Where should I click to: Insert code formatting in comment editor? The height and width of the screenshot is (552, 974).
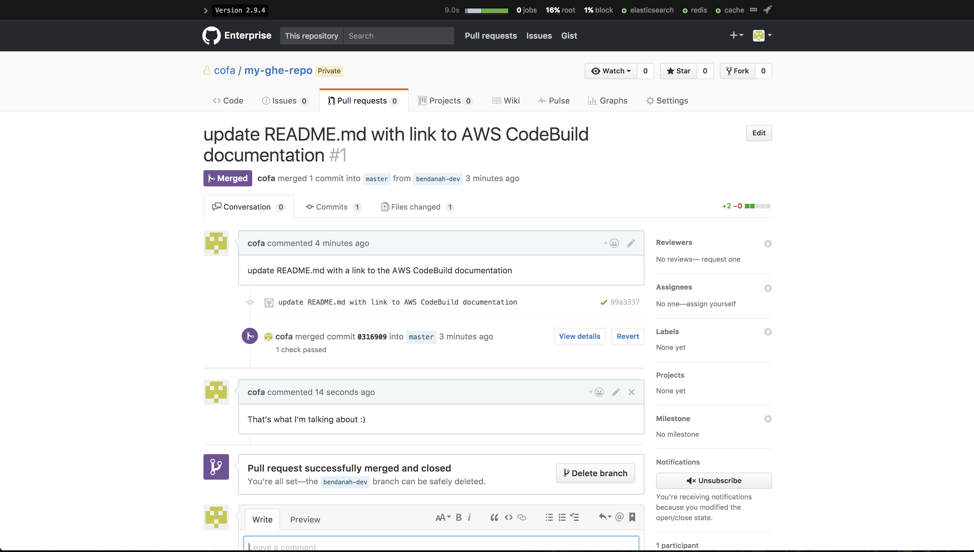pyautogui.click(x=508, y=517)
